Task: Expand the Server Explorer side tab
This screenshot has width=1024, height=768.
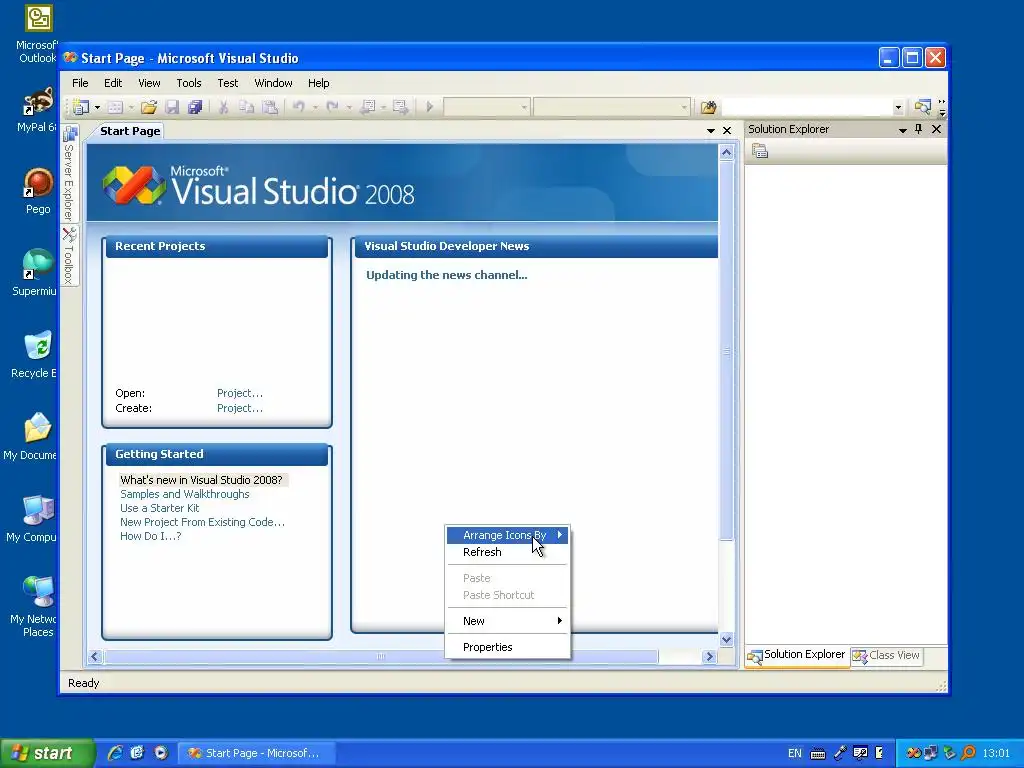Action: (x=69, y=173)
